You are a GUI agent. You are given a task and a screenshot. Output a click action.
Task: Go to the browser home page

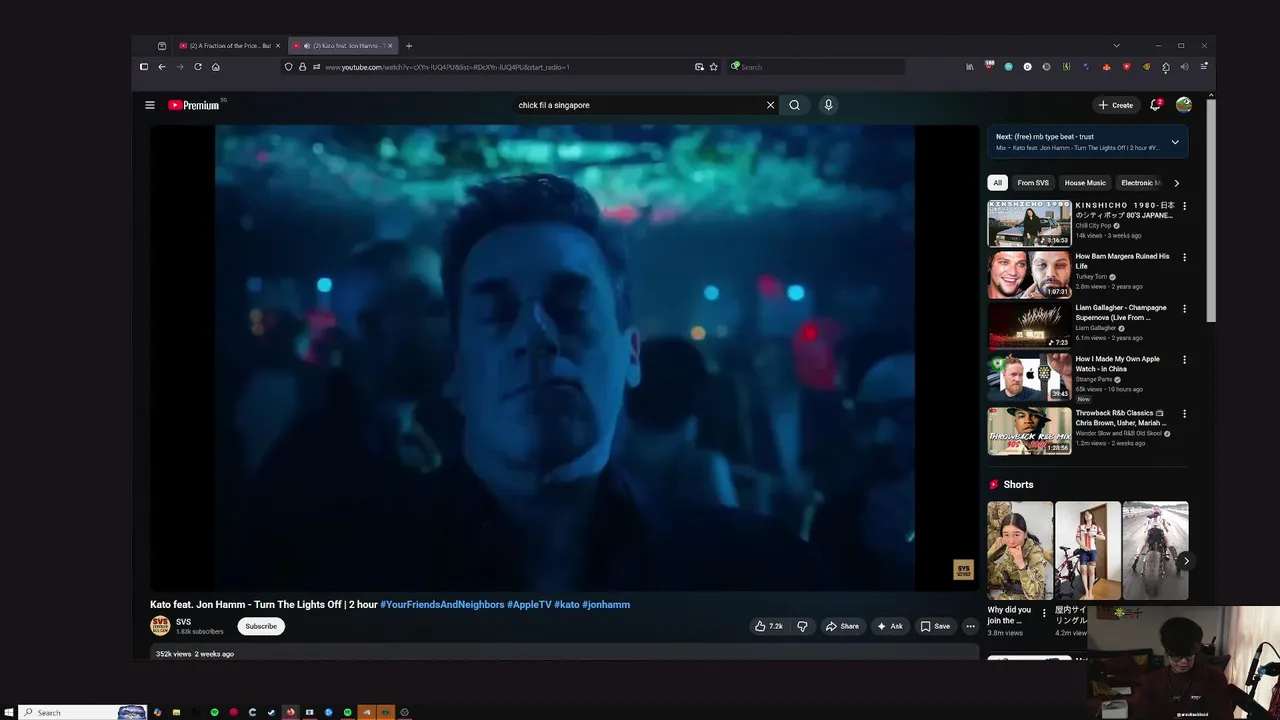[x=216, y=67]
